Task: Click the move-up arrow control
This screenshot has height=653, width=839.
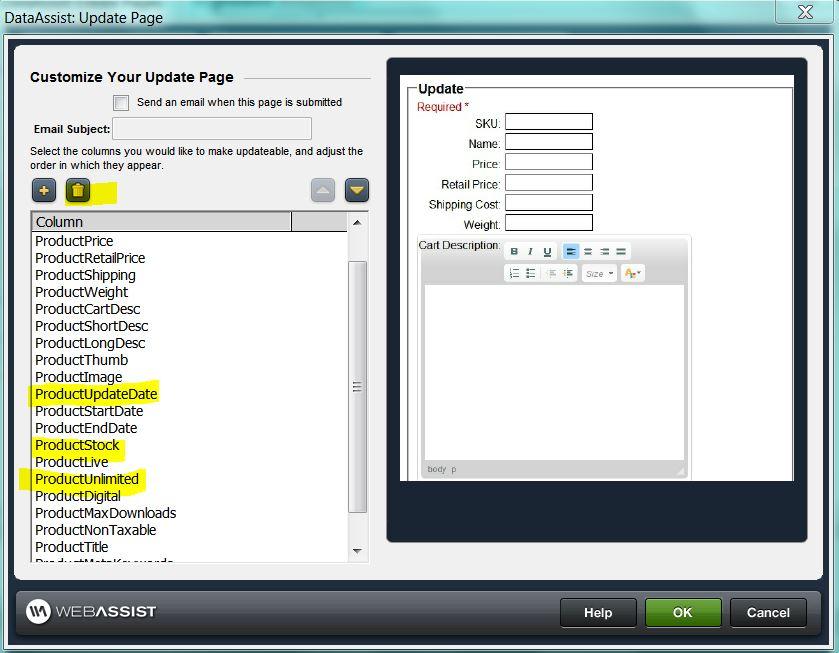Action: pyautogui.click(x=323, y=190)
